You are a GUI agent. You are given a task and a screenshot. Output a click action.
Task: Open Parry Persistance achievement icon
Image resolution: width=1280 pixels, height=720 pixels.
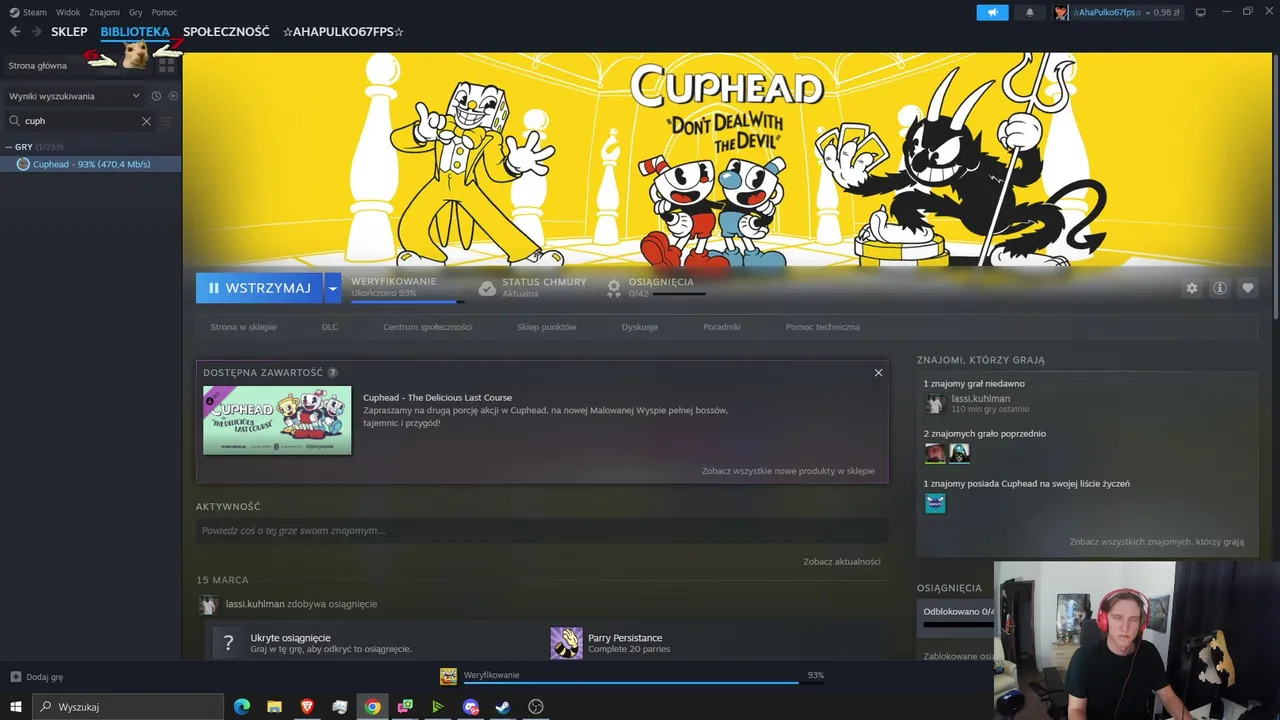[x=566, y=643]
